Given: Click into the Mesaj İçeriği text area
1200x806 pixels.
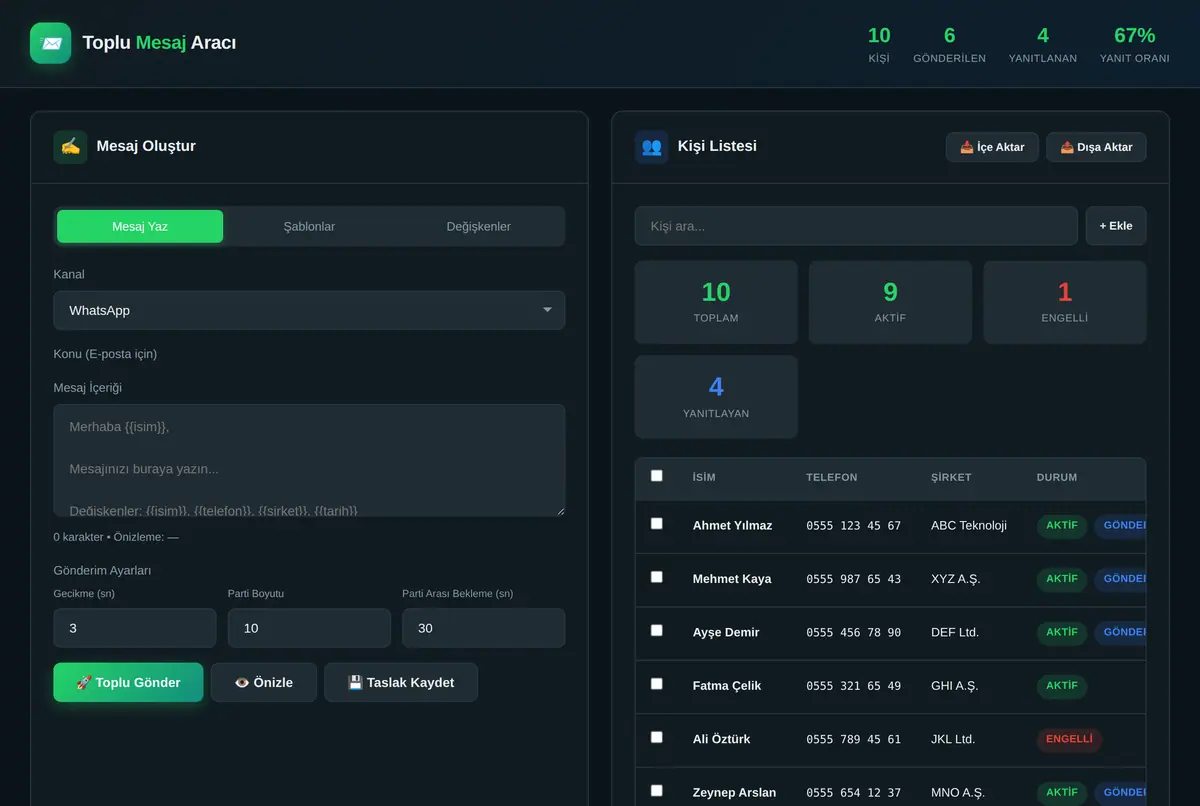Looking at the screenshot, I should pos(309,460).
